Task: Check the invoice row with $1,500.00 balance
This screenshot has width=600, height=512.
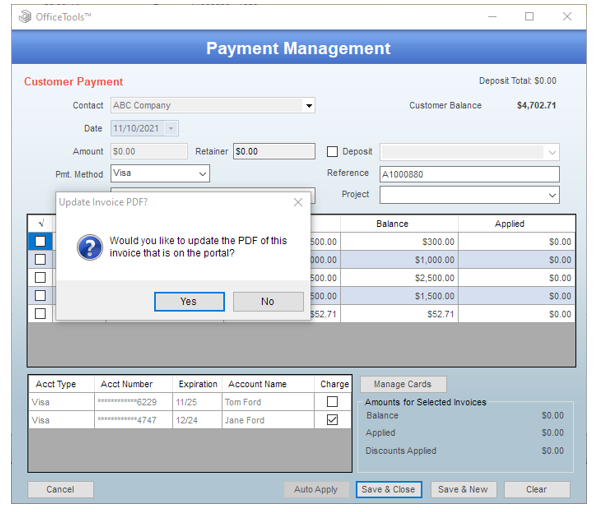Action: tap(40, 295)
